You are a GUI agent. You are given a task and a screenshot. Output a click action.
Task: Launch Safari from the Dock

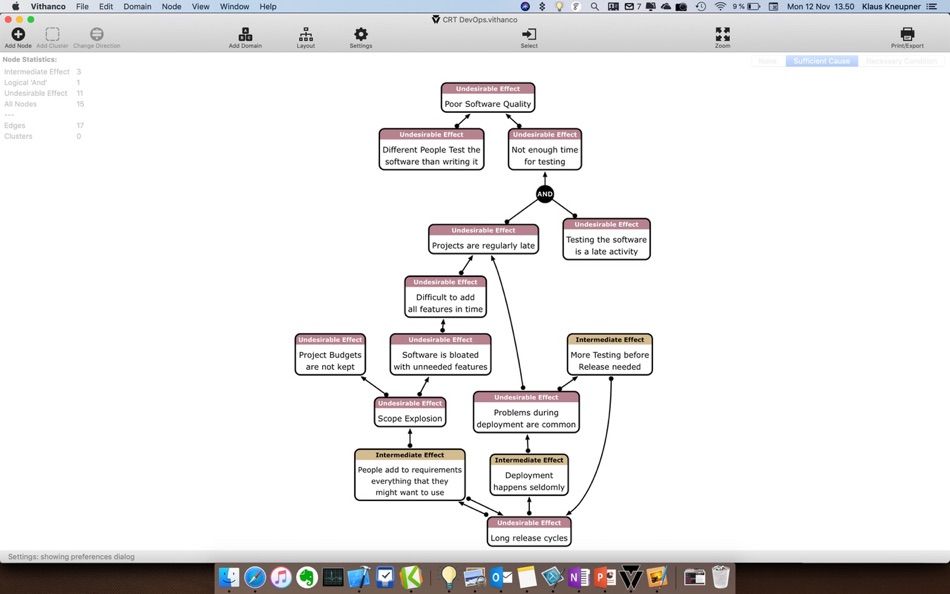tap(255, 578)
